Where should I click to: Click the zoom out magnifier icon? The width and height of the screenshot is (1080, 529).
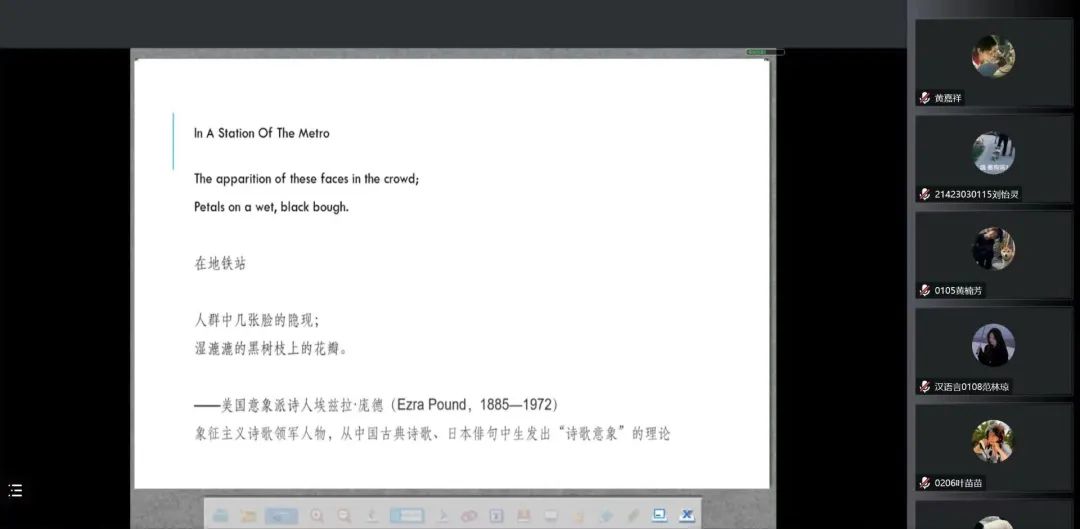click(344, 515)
